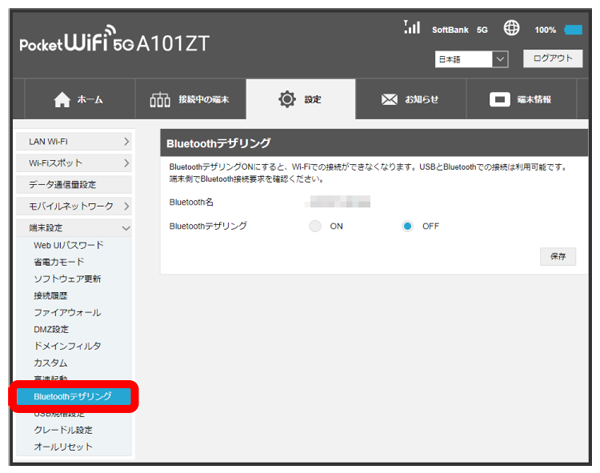Click the device information icon

[x=499, y=101]
